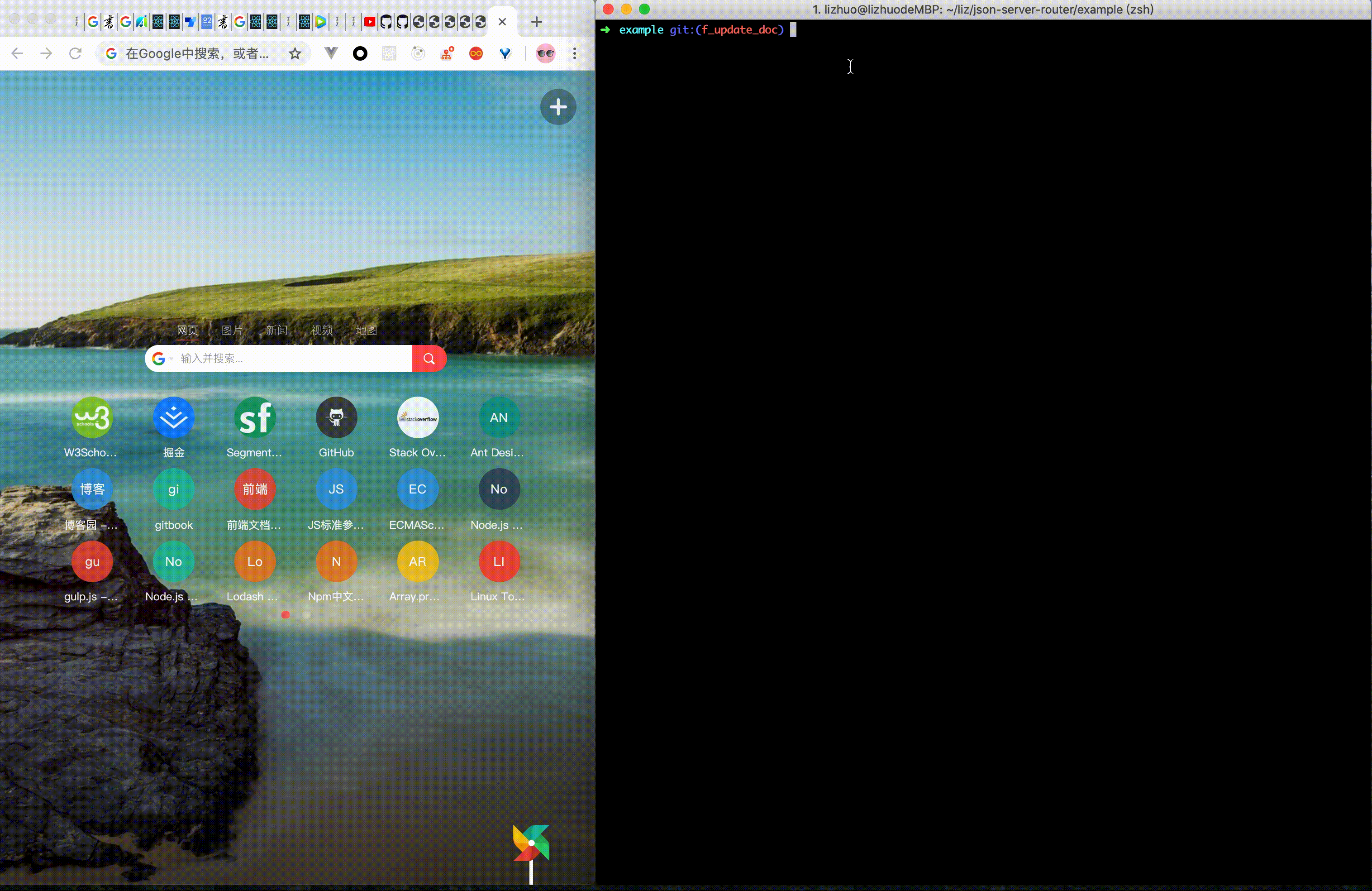The height and width of the screenshot is (891, 1372).
Task: Open the GitHub speed dial shortcut
Action: (x=336, y=417)
